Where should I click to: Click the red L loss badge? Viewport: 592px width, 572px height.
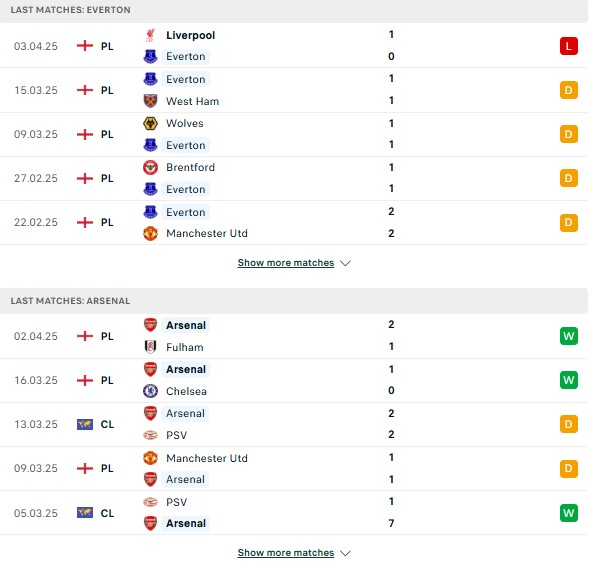tap(569, 46)
